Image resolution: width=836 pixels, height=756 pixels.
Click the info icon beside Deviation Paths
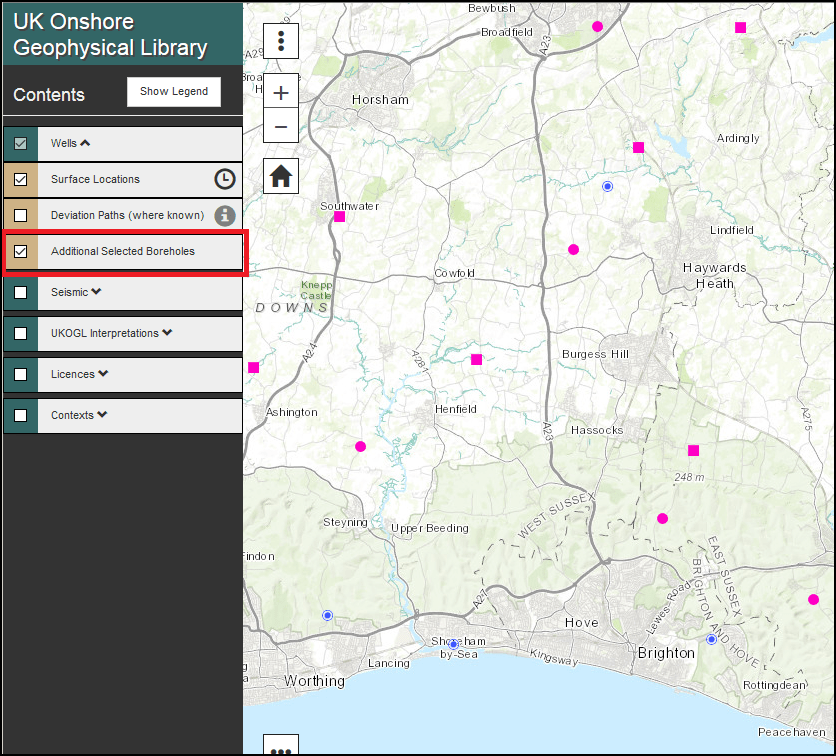tap(224, 215)
